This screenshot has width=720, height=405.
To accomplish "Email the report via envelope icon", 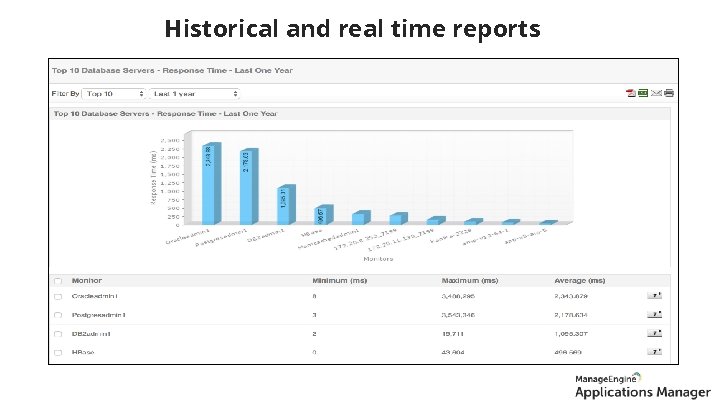I will (x=656, y=93).
